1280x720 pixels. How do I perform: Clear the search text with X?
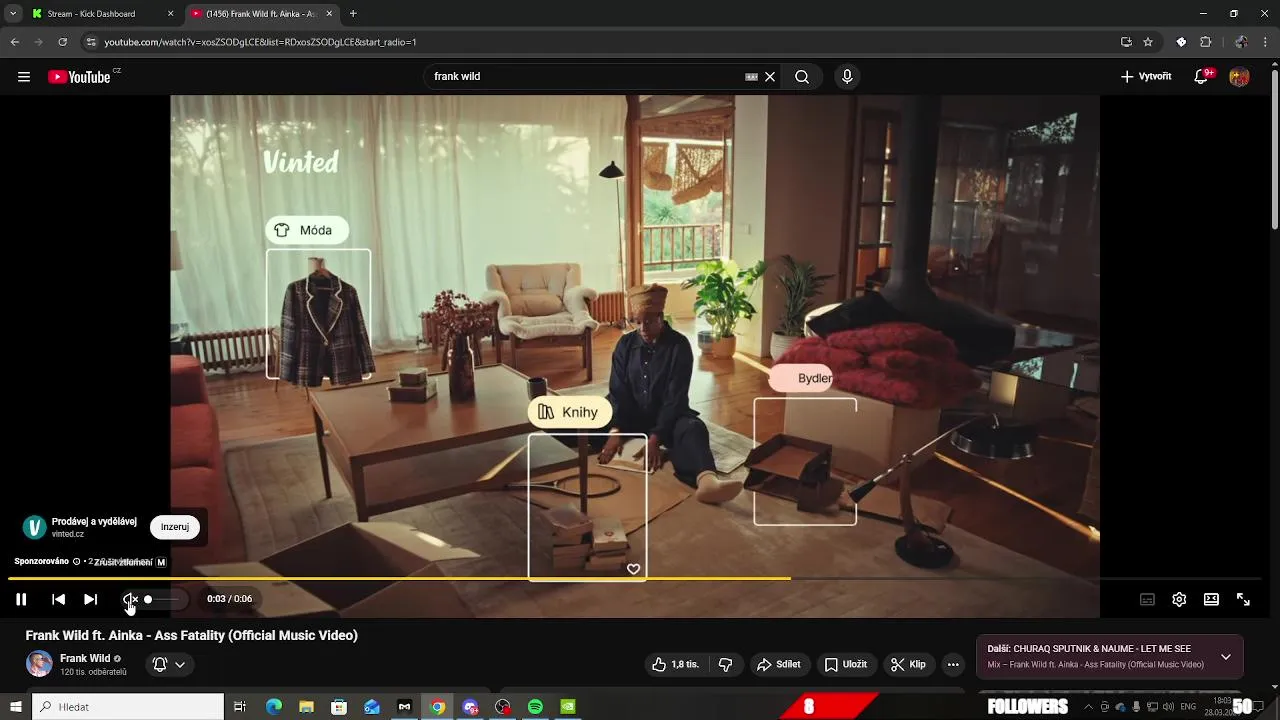(x=770, y=77)
